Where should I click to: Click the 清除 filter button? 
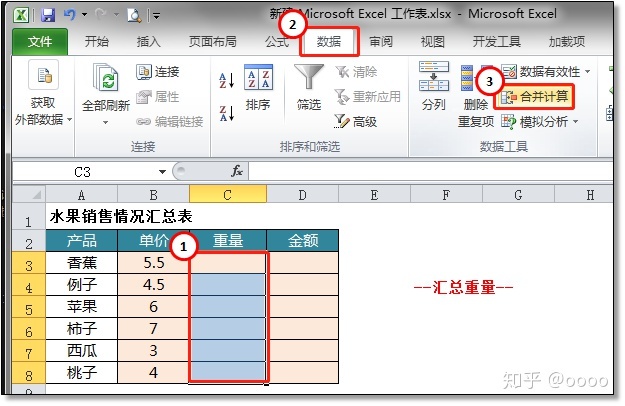pyautogui.click(x=356, y=72)
